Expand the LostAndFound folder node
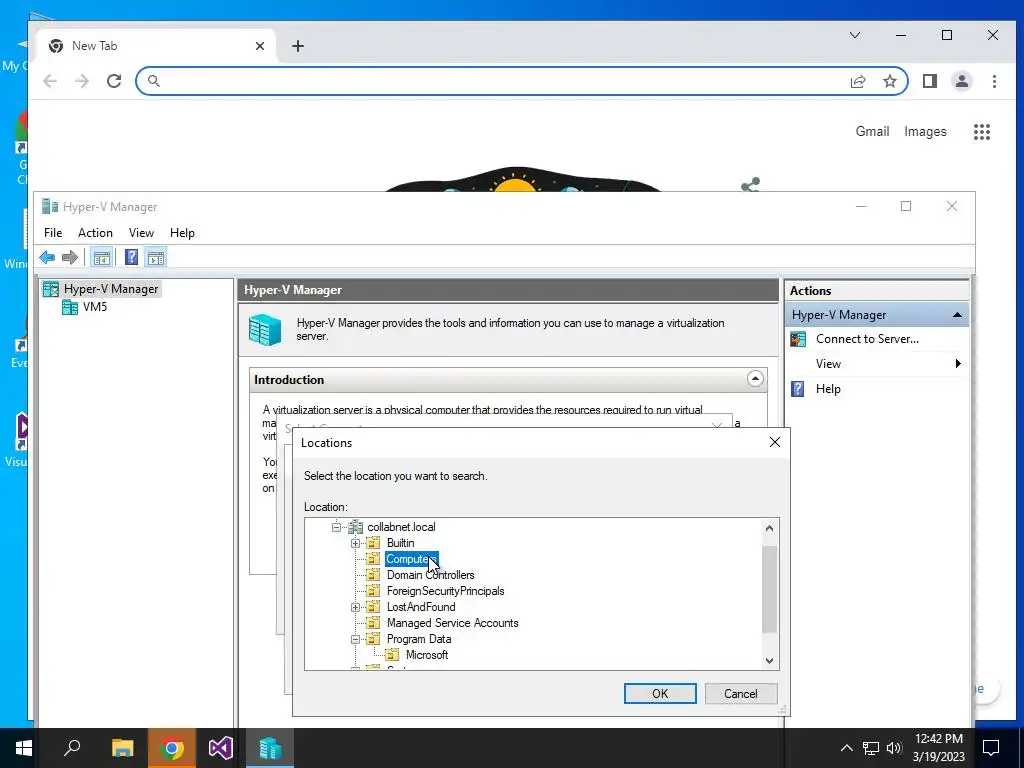Image resolution: width=1024 pixels, height=768 pixels. point(355,607)
